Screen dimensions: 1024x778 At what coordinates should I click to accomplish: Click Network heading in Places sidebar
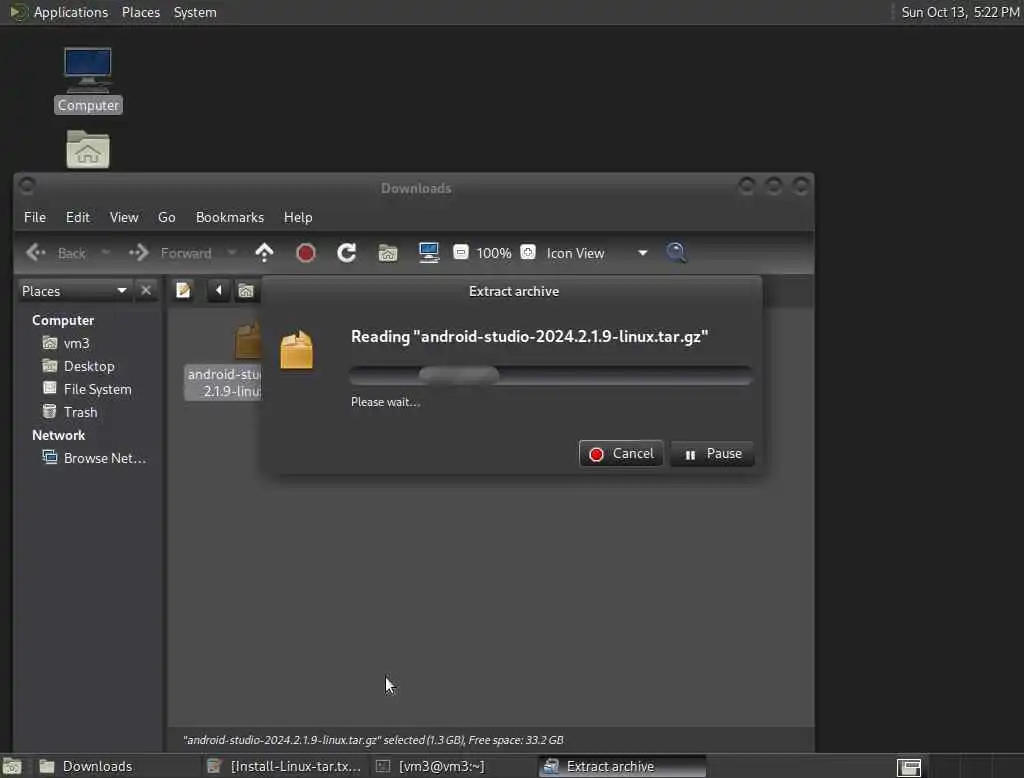pos(58,435)
